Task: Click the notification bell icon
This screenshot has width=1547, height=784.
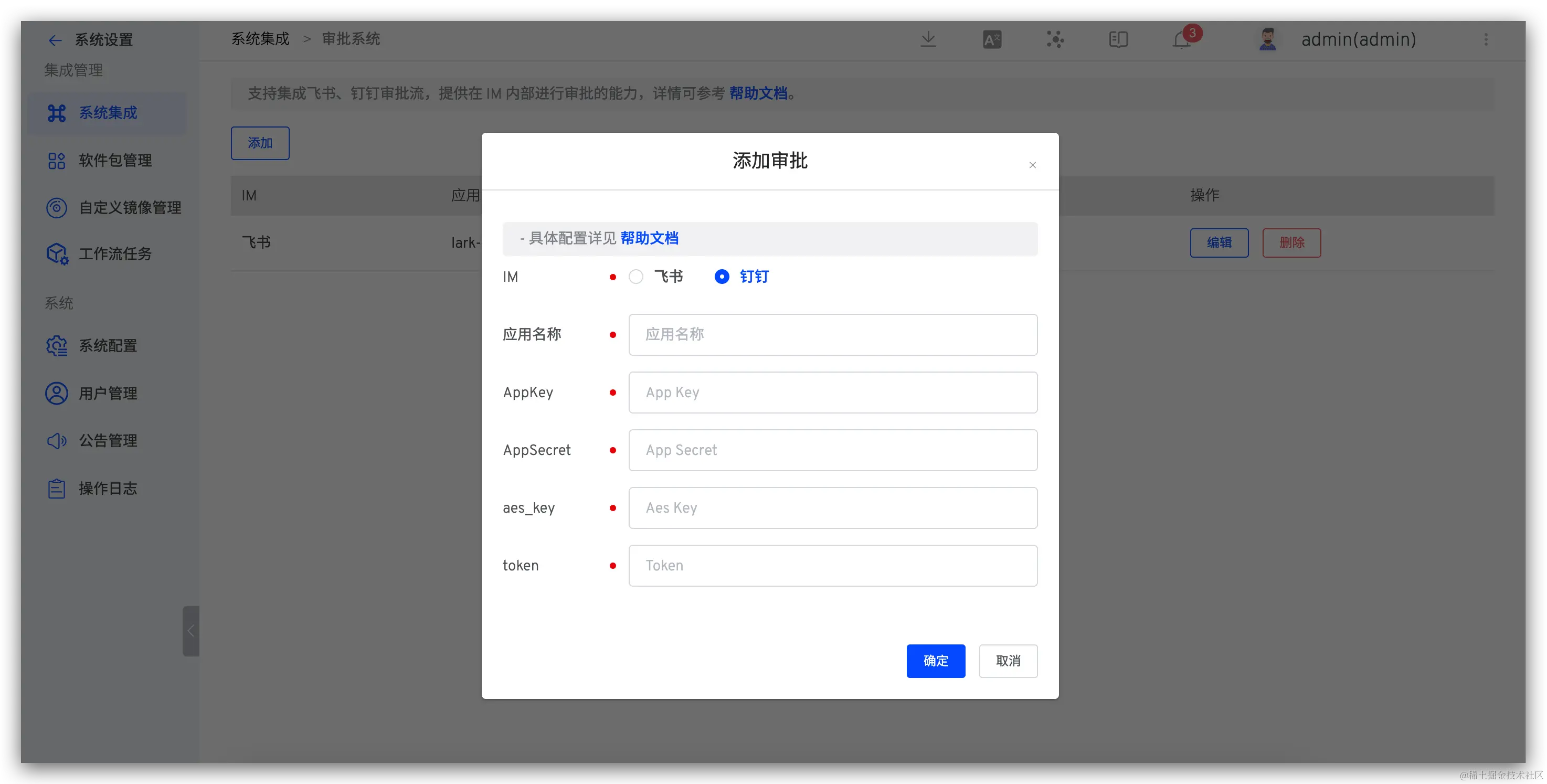Action: click(x=1181, y=40)
